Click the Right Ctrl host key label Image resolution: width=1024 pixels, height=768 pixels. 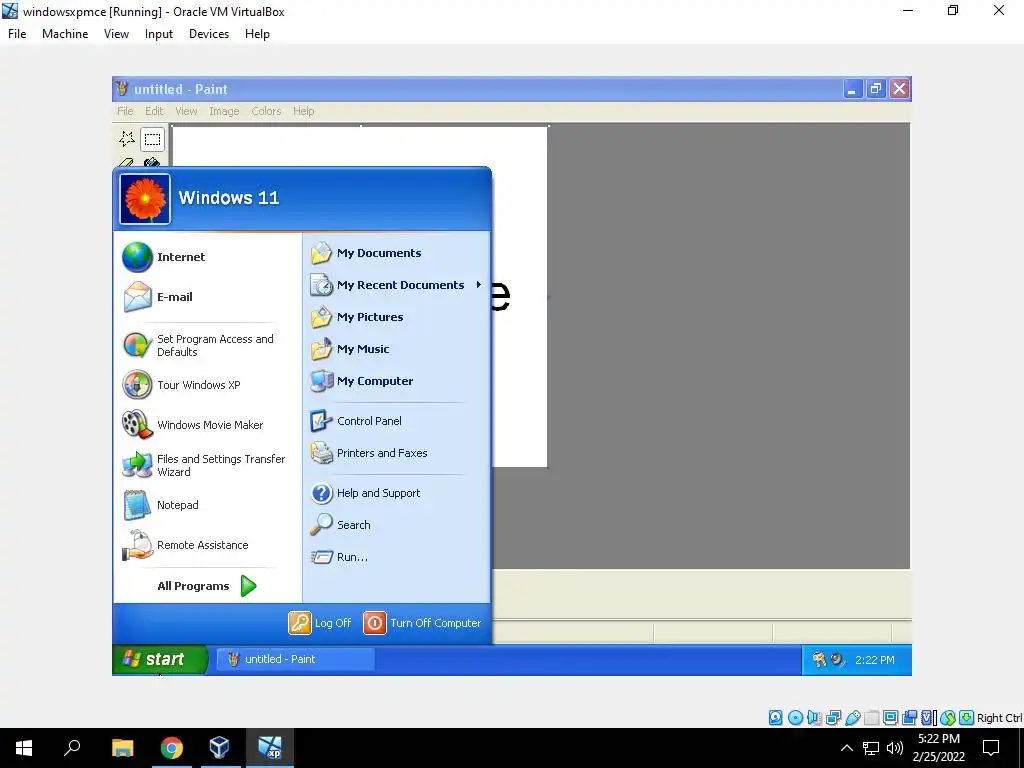coord(999,718)
